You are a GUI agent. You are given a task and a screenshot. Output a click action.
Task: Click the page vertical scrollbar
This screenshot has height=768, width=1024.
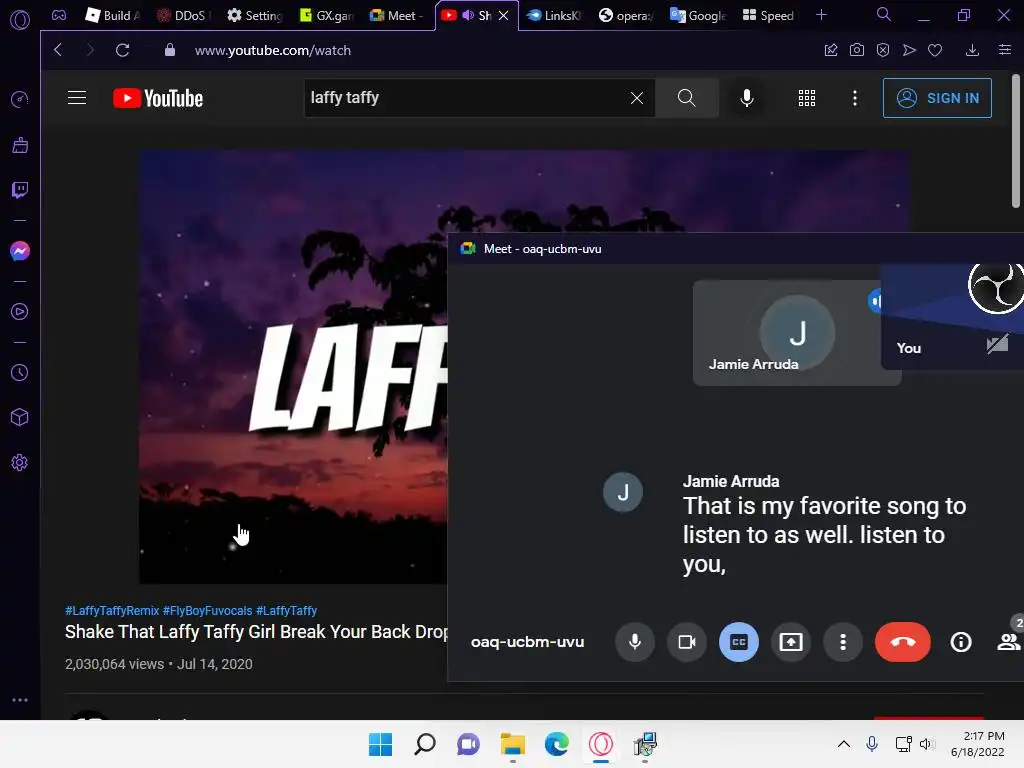point(1016,140)
